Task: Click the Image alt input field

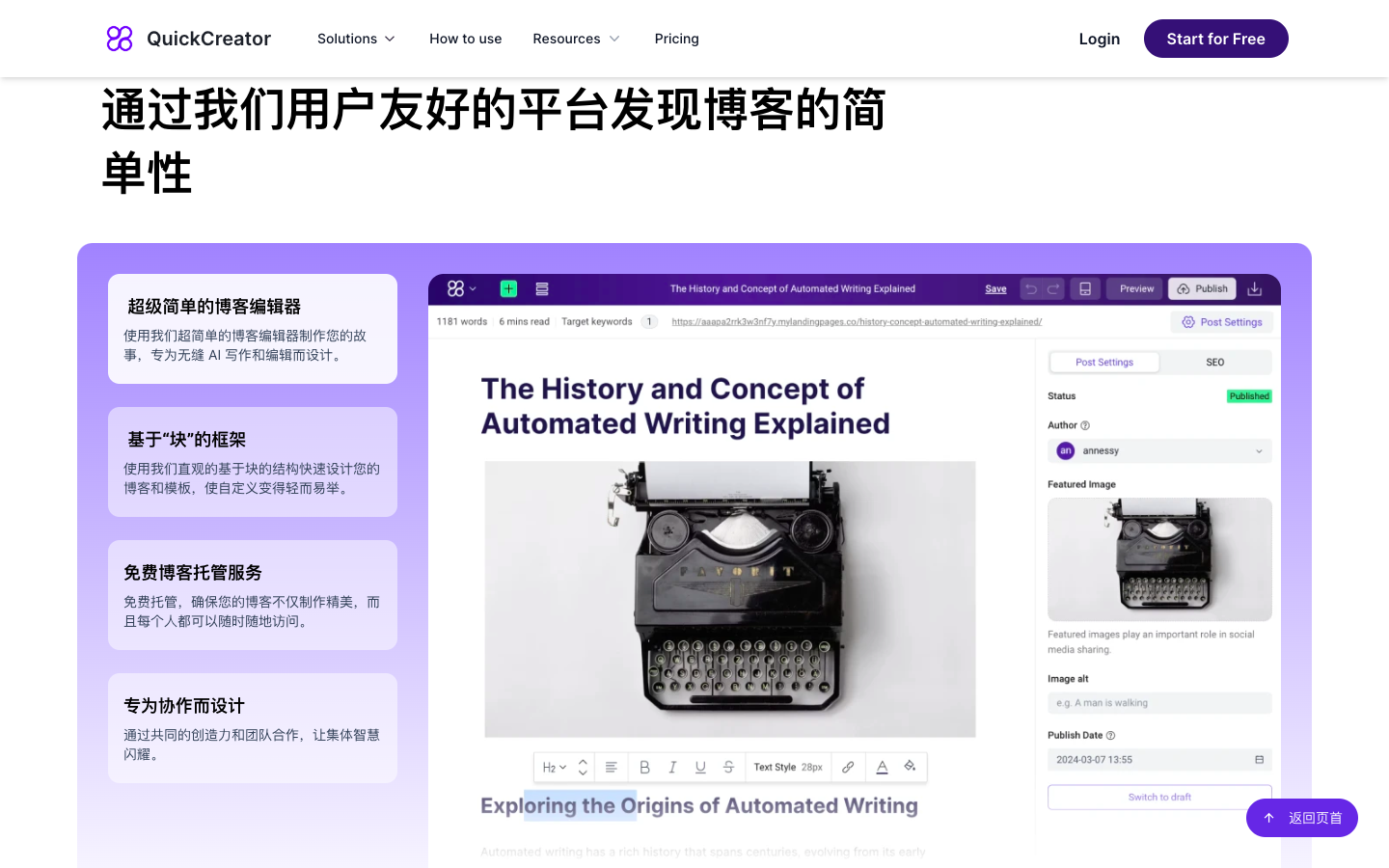Action: click(x=1159, y=703)
